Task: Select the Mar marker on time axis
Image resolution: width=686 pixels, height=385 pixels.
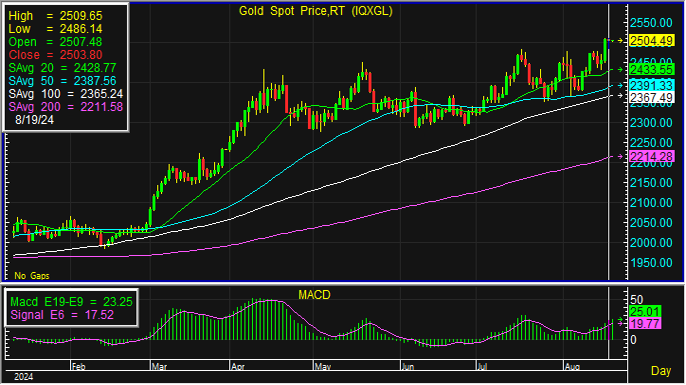Action: click(x=159, y=367)
